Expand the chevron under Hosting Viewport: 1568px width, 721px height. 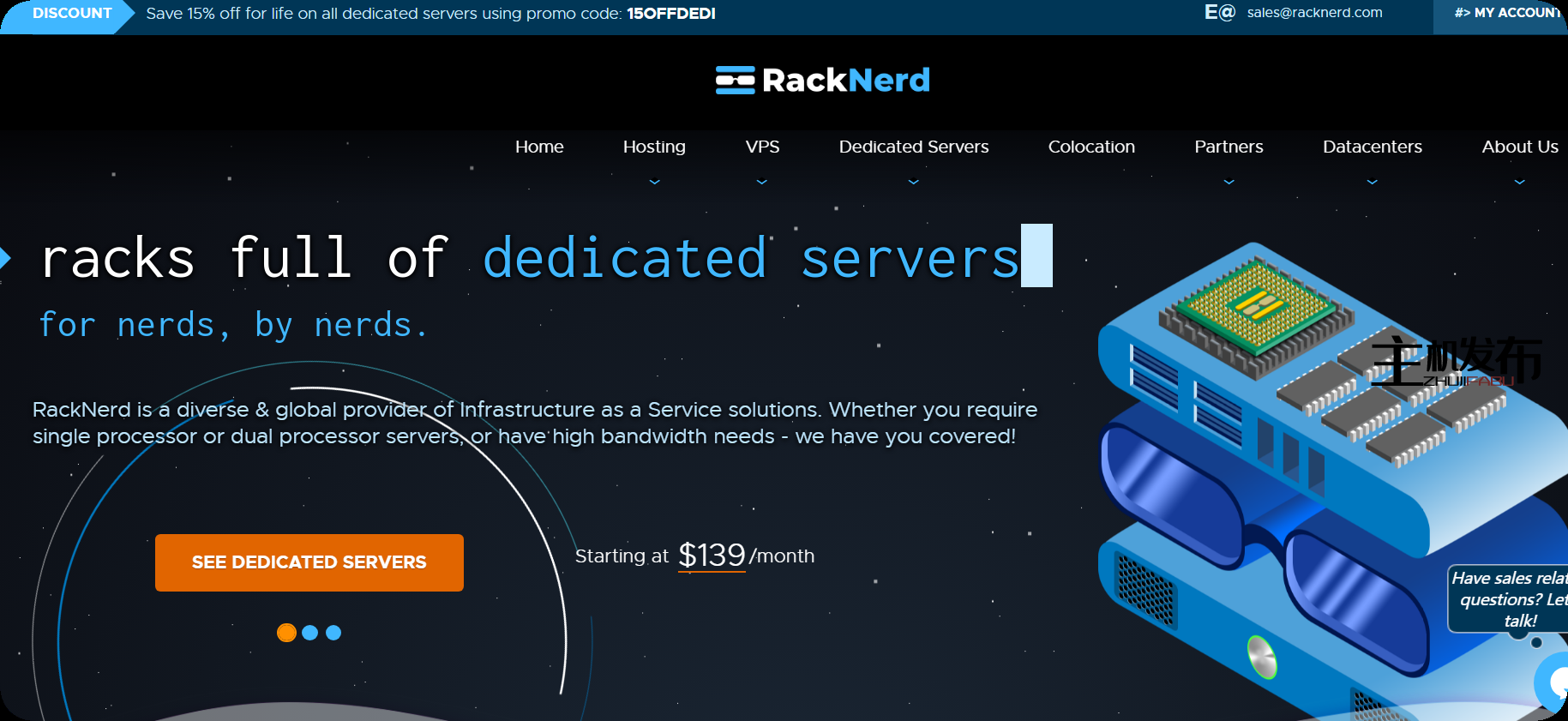click(654, 182)
